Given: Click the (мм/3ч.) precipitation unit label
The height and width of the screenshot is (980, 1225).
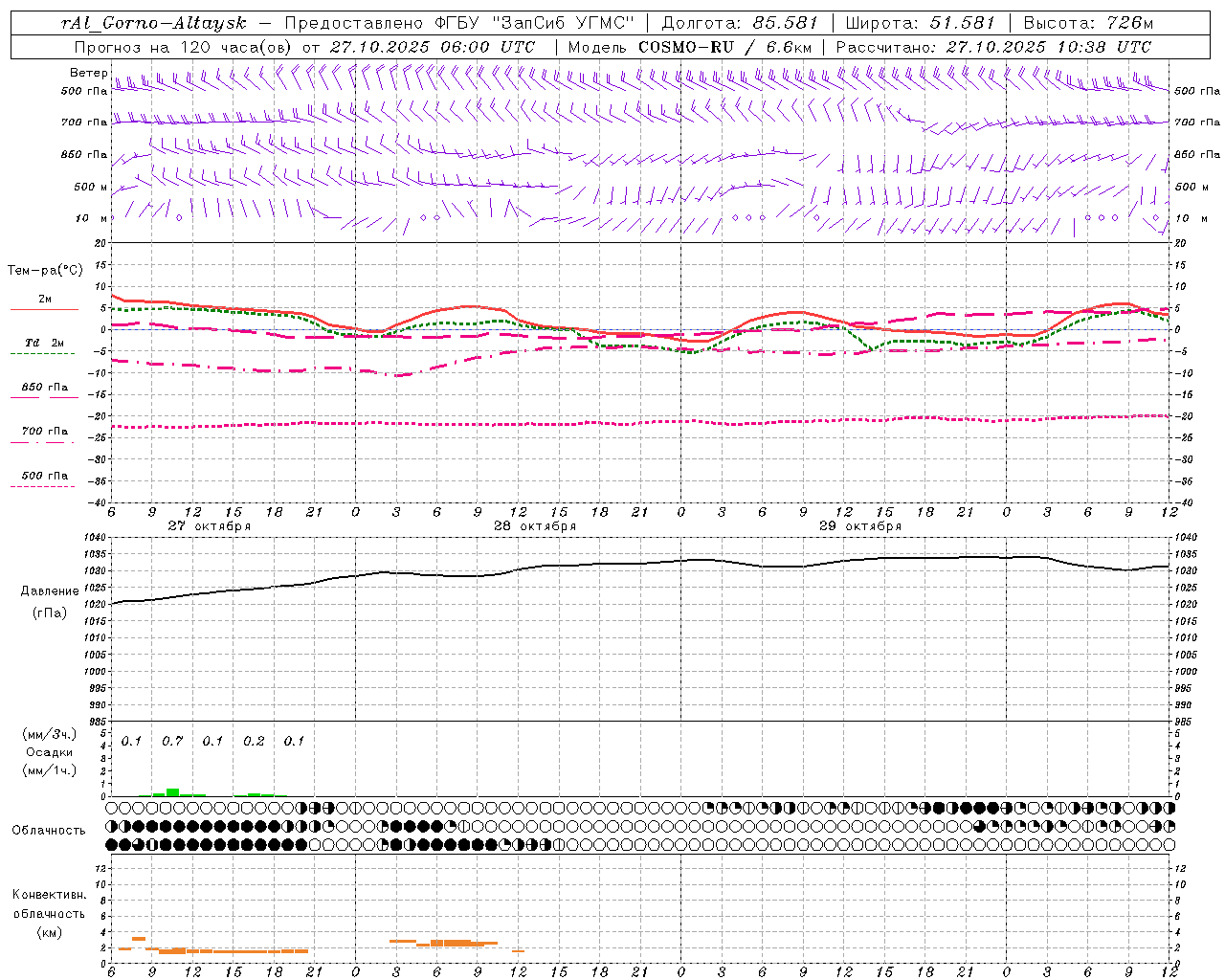Looking at the screenshot, I should 49,735.
